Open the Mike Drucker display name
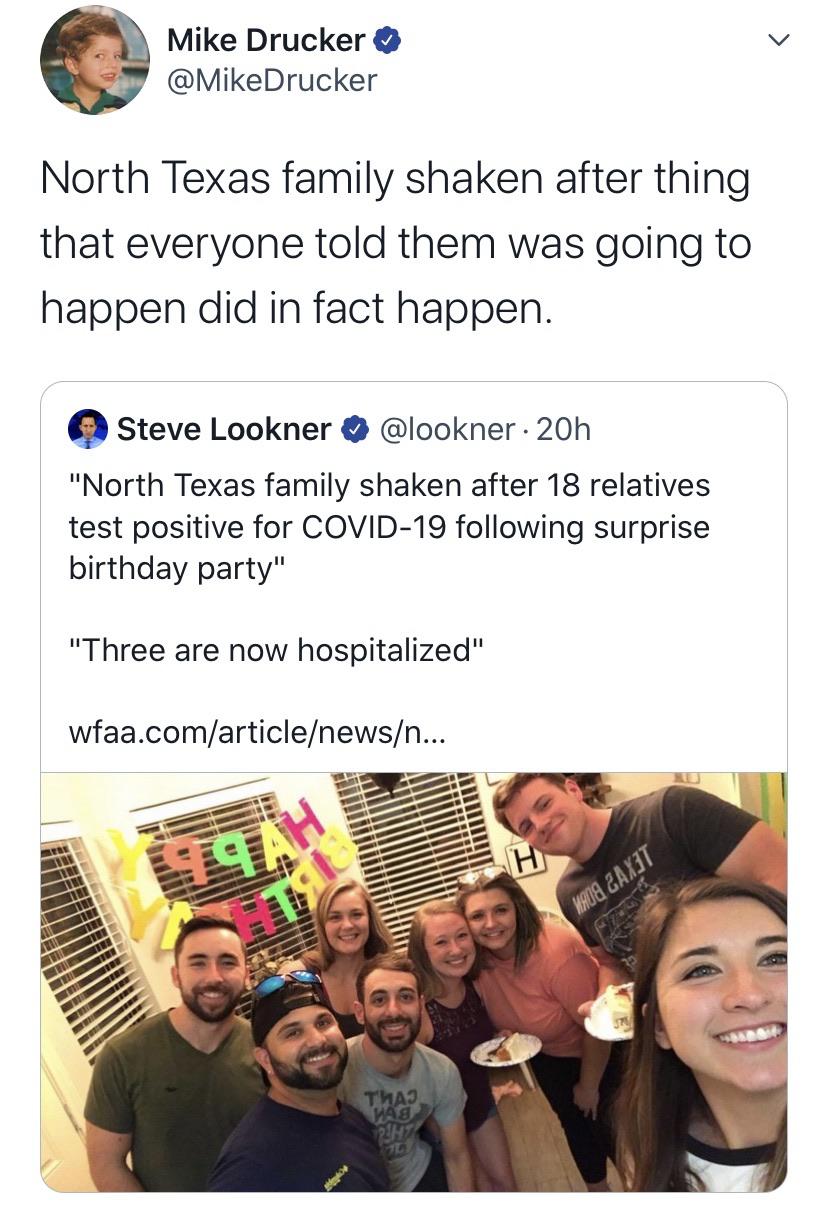The image size is (828, 1221). [266, 41]
